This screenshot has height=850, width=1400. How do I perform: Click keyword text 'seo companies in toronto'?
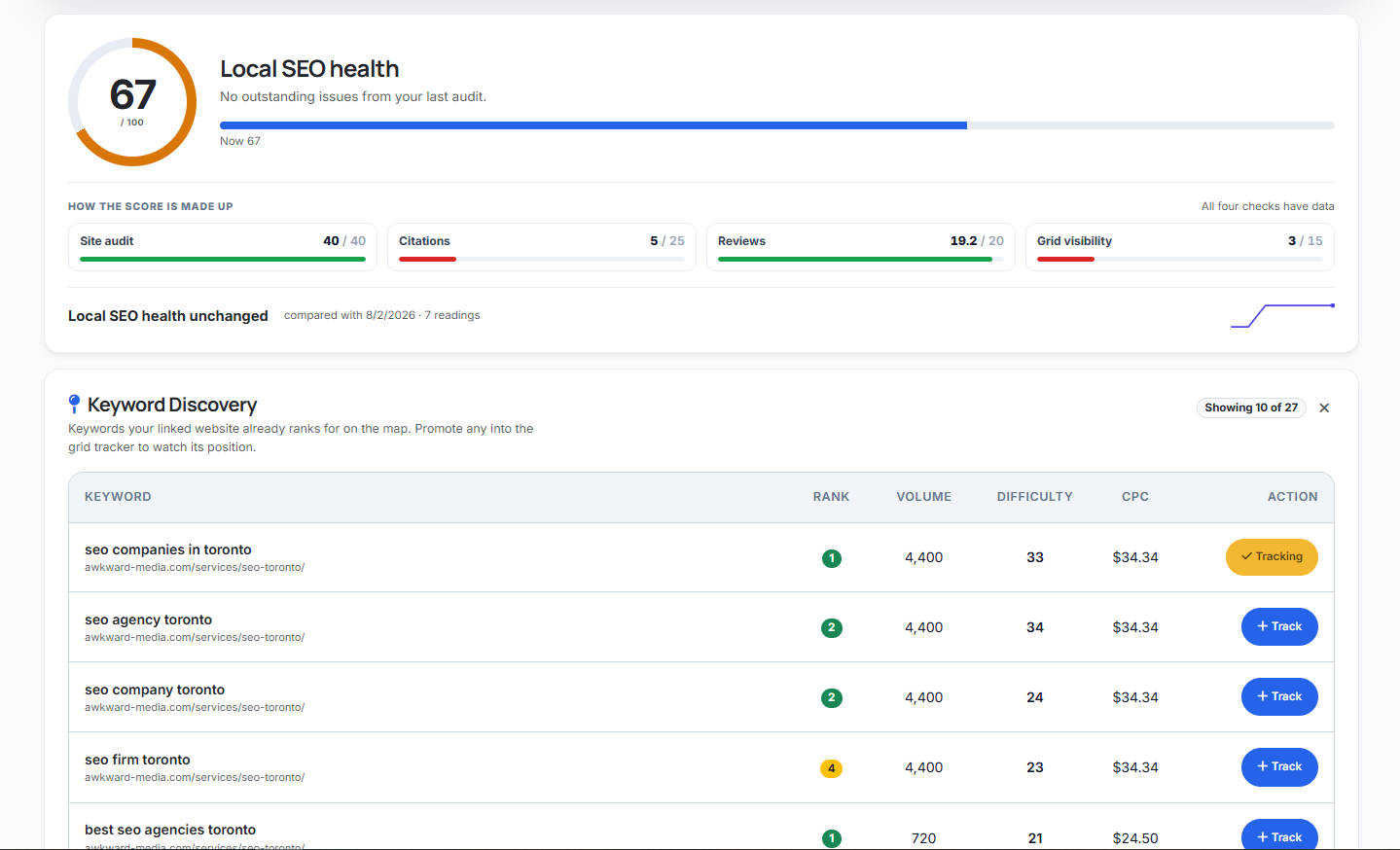(x=168, y=549)
